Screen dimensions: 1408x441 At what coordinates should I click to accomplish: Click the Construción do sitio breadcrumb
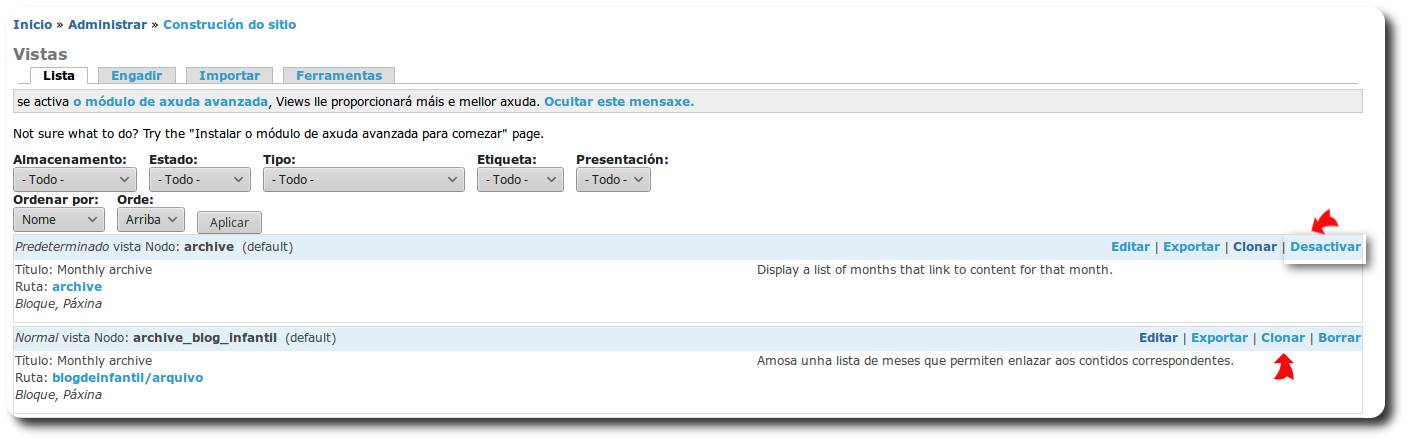pos(229,24)
